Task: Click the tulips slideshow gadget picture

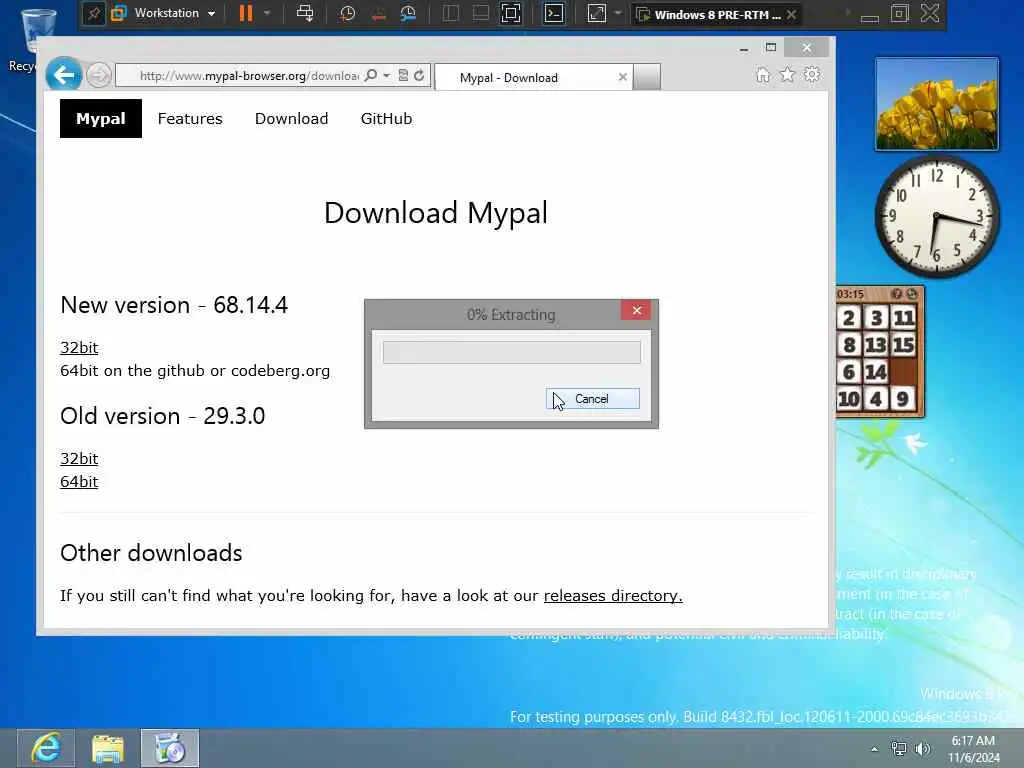Action: (x=936, y=104)
